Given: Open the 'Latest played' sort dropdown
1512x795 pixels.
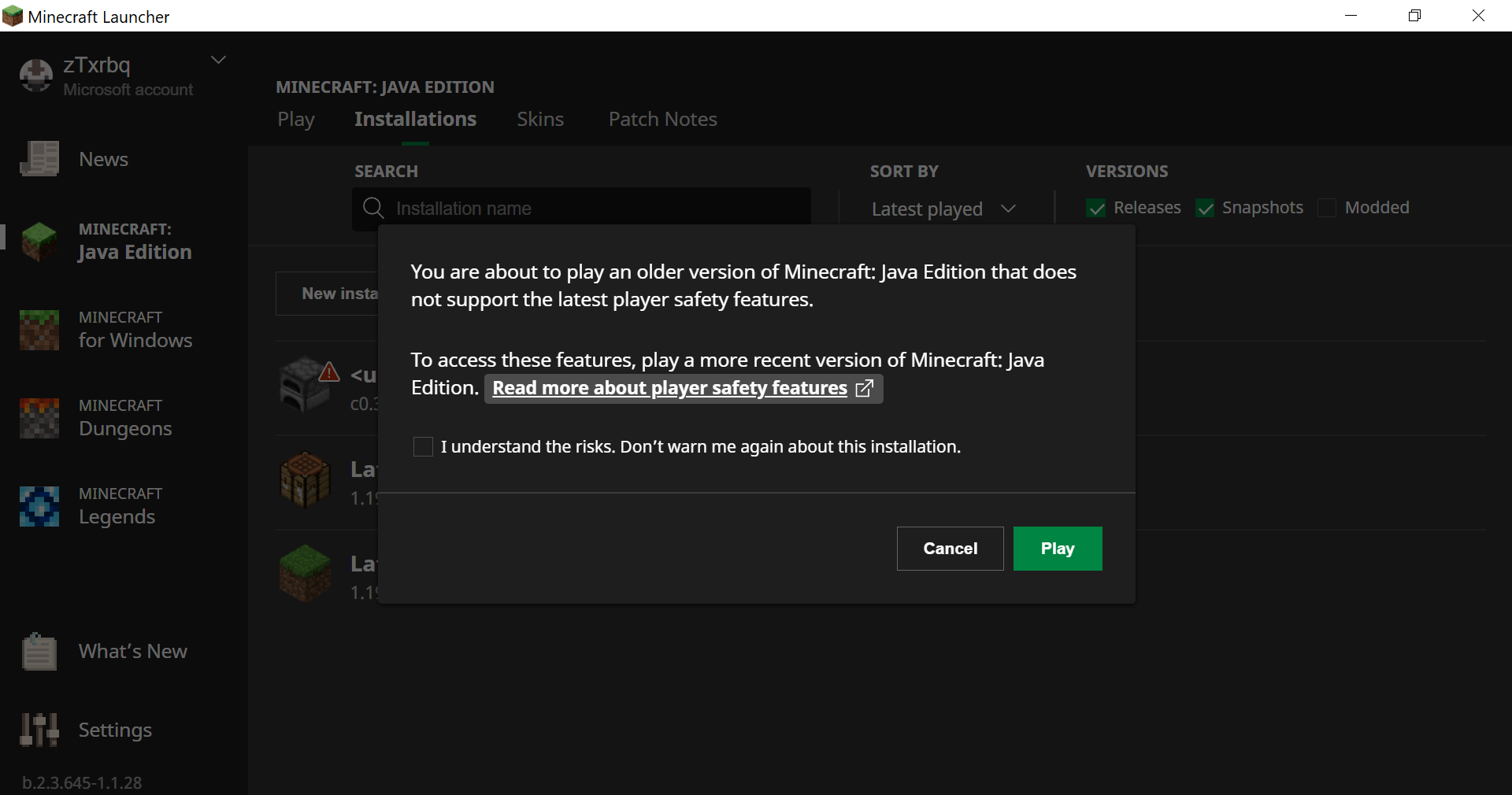Looking at the screenshot, I should click(x=943, y=209).
